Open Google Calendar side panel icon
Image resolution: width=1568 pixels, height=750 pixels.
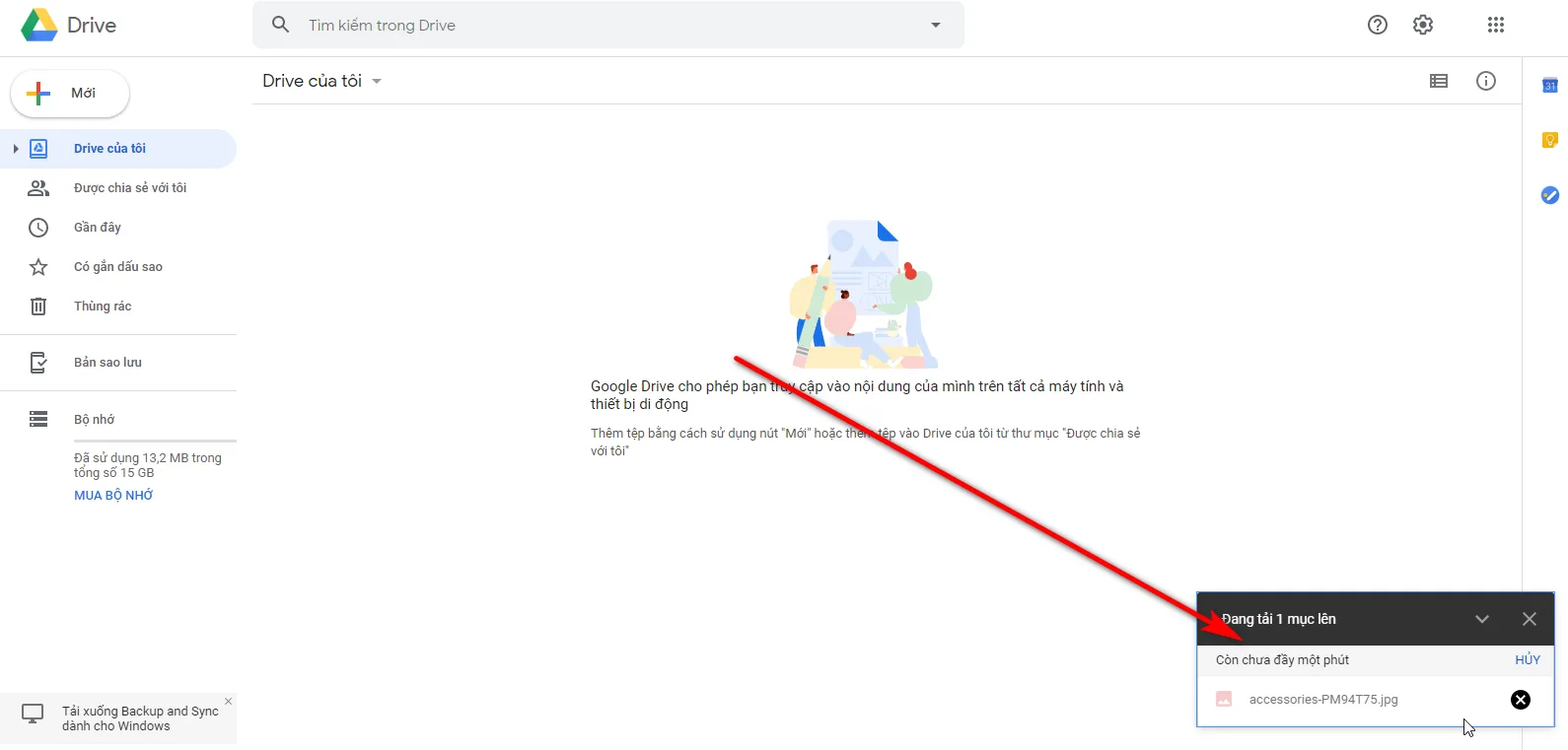pyautogui.click(x=1550, y=86)
